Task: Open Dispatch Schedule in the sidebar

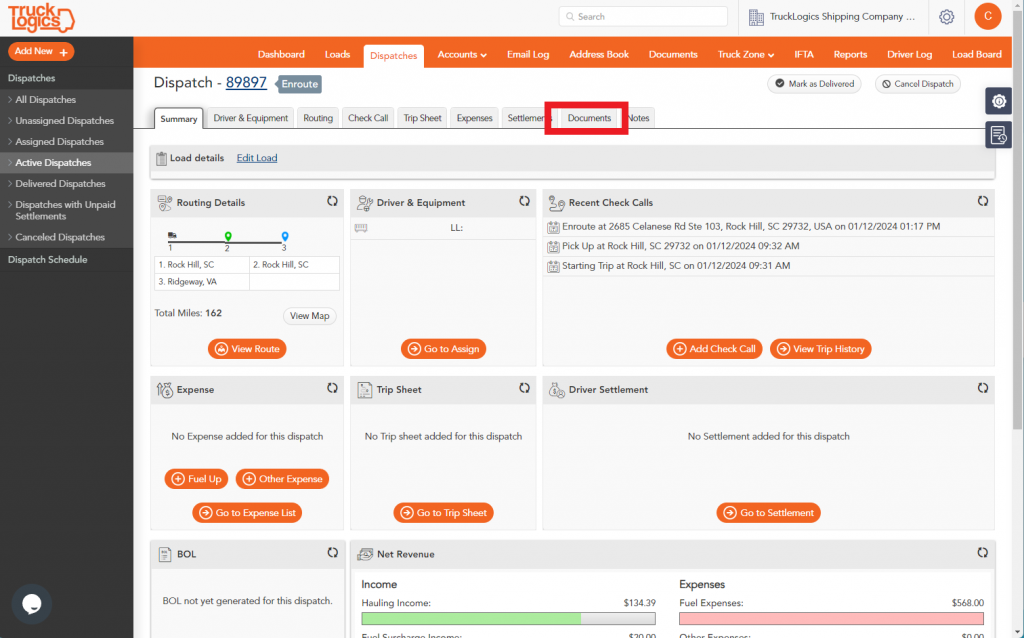Action: pyautogui.click(x=48, y=259)
